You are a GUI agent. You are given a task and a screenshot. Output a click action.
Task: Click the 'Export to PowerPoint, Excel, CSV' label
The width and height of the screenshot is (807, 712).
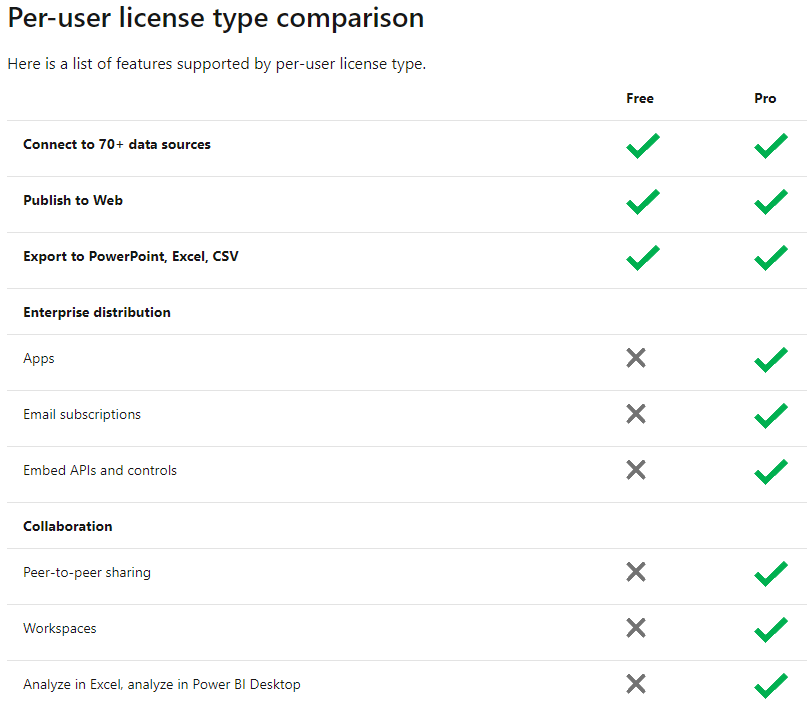pyautogui.click(x=131, y=256)
